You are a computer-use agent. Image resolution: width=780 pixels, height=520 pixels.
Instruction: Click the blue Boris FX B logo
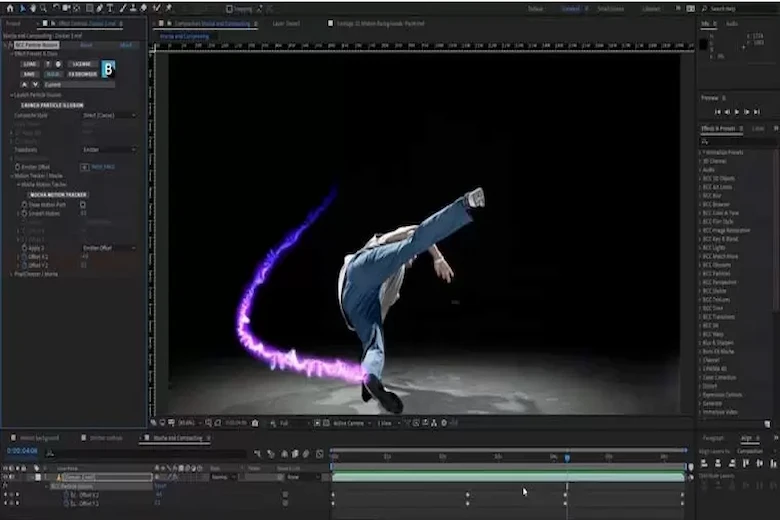pyautogui.click(x=108, y=69)
